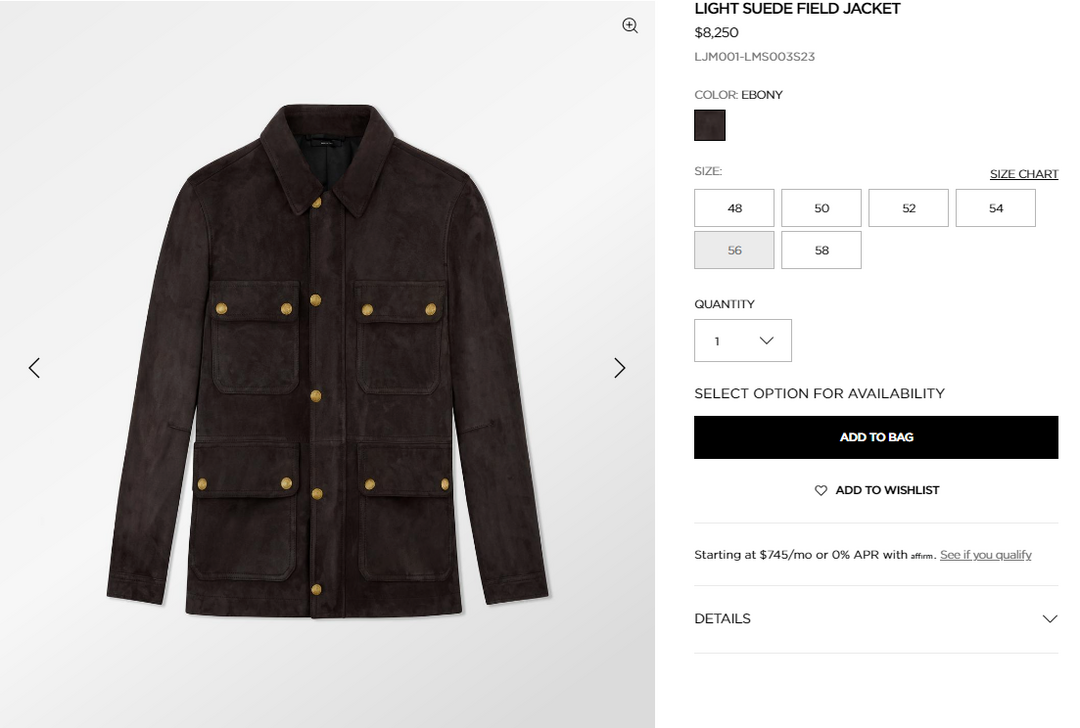The height and width of the screenshot is (728, 1080).
Task: Click the suede jacket product image
Action: (x=327, y=360)
